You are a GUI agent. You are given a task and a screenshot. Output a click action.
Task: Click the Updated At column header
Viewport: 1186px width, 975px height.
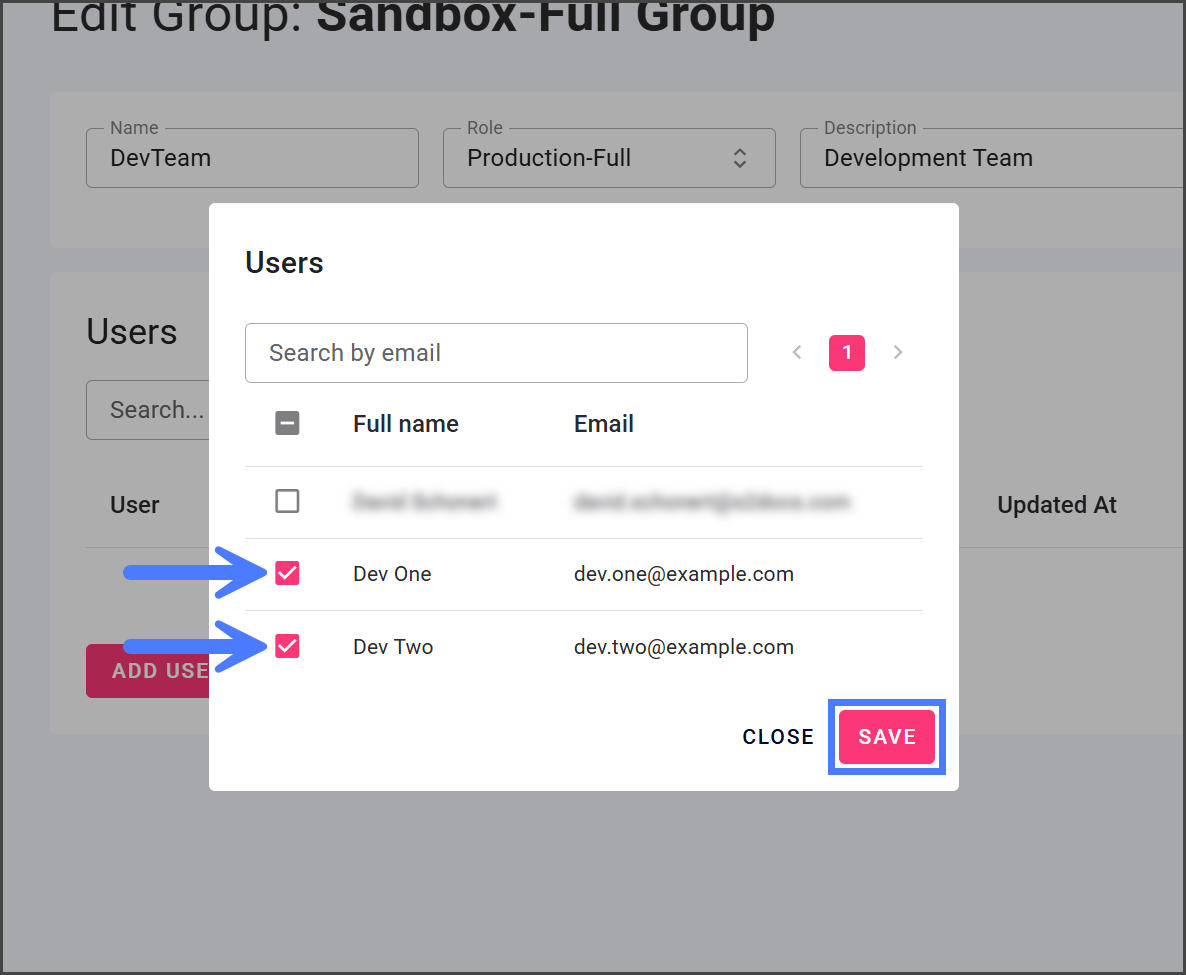[x=1057, y=505]
